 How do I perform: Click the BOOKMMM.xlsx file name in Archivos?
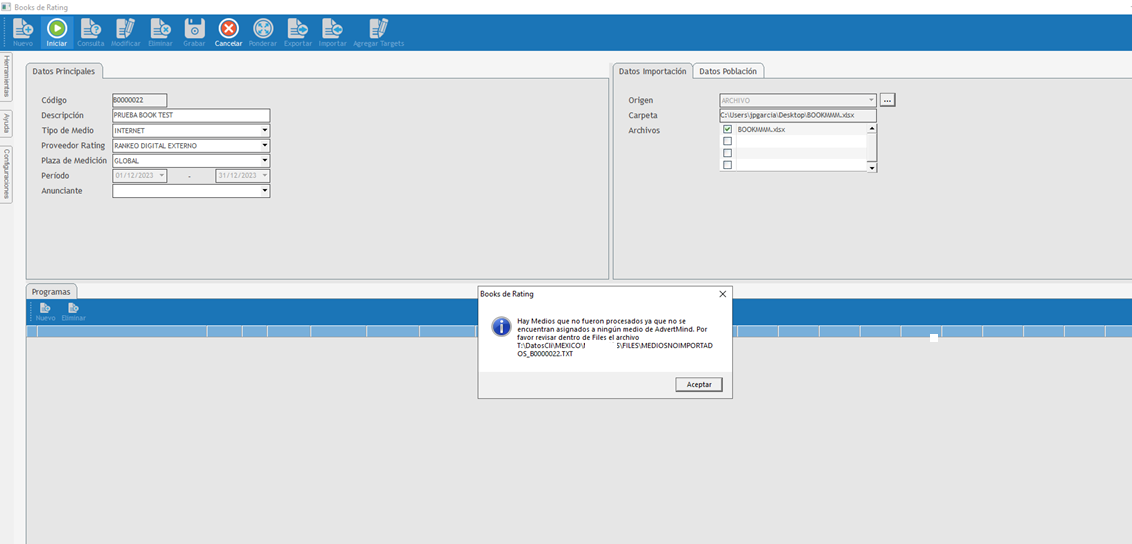click(x=761, y=130)
